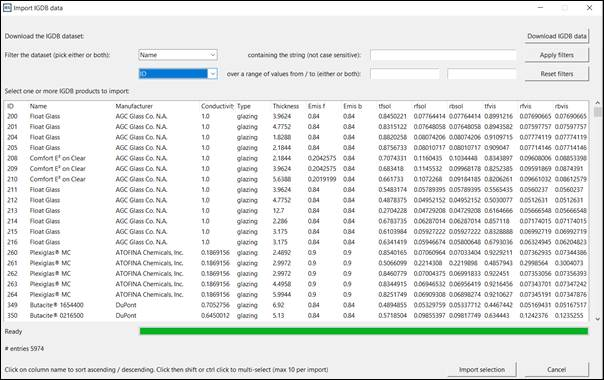The image size is (604, 380).
Task: Expand the ID range filter dropdown arrow
Action: 212,74
